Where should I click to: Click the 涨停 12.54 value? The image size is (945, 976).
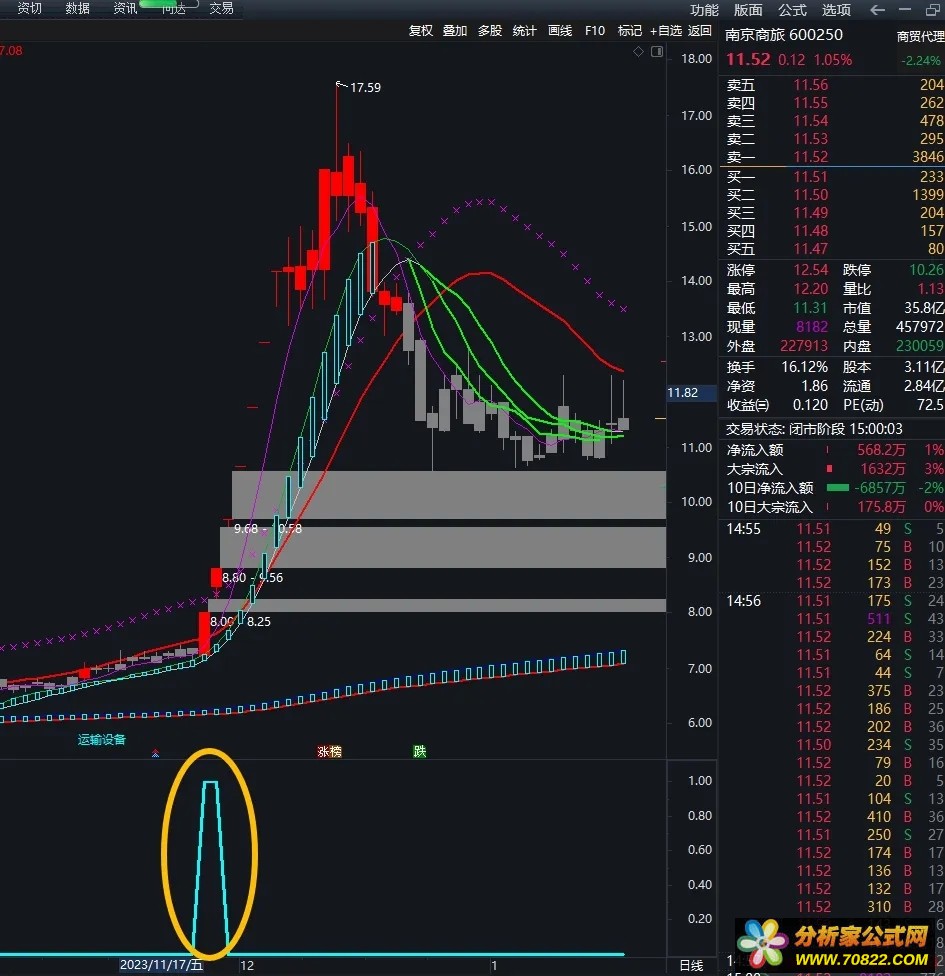(x=811, y=270)
